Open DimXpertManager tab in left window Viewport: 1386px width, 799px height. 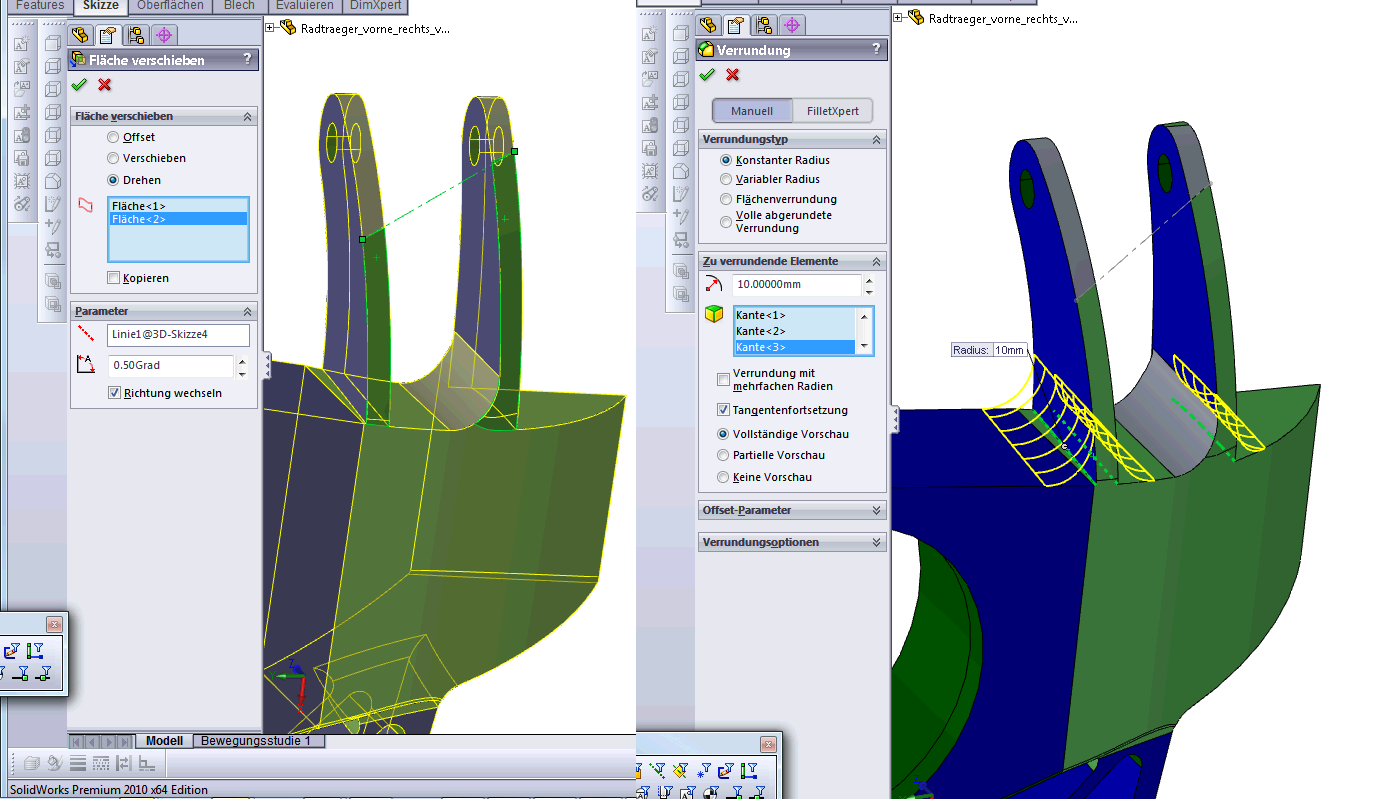[x=164, y=35]
